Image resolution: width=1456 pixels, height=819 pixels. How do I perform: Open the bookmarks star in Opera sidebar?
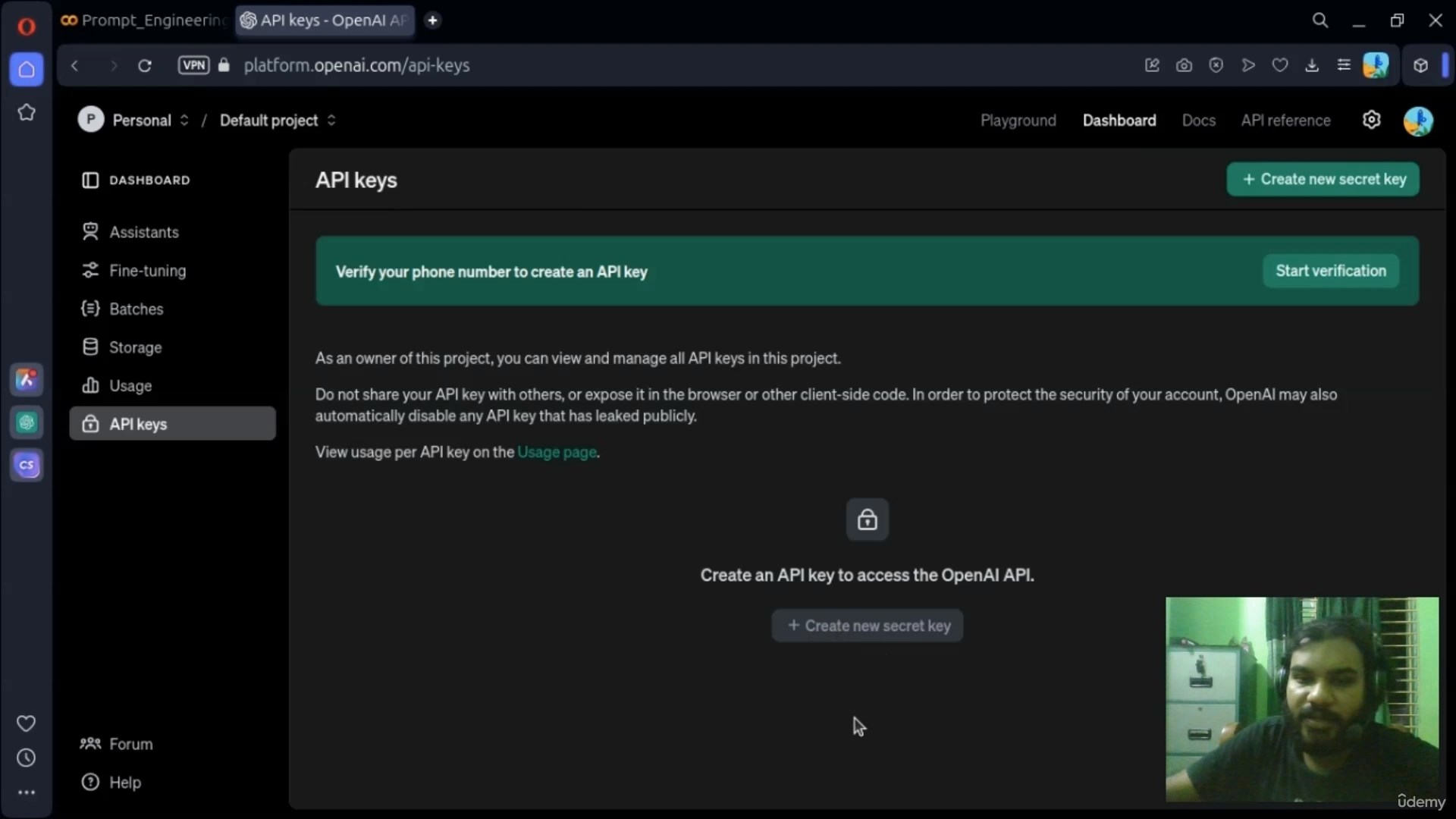(27, 113)
